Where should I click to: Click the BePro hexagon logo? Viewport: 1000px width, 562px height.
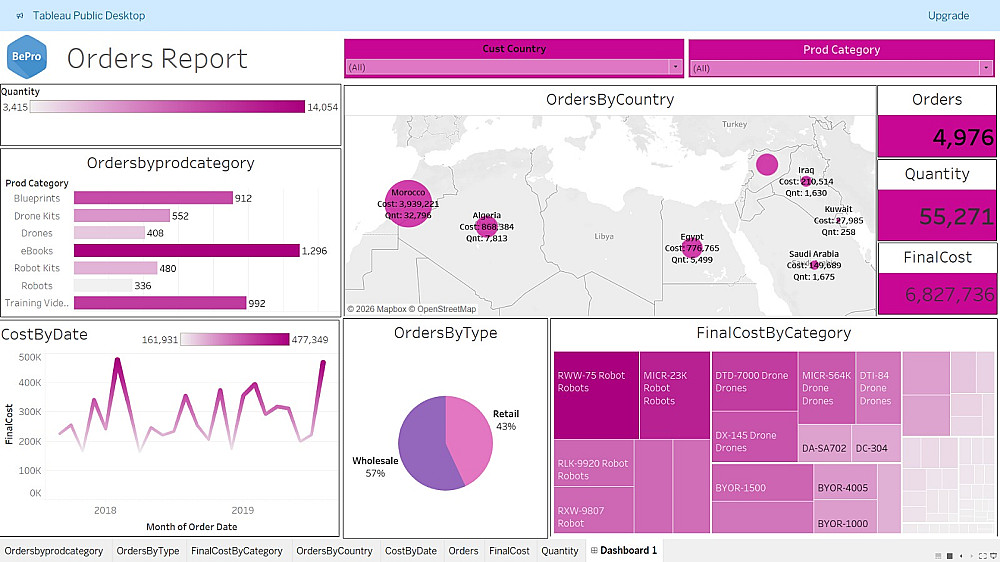pyautogui.click(x=27, y=57)
